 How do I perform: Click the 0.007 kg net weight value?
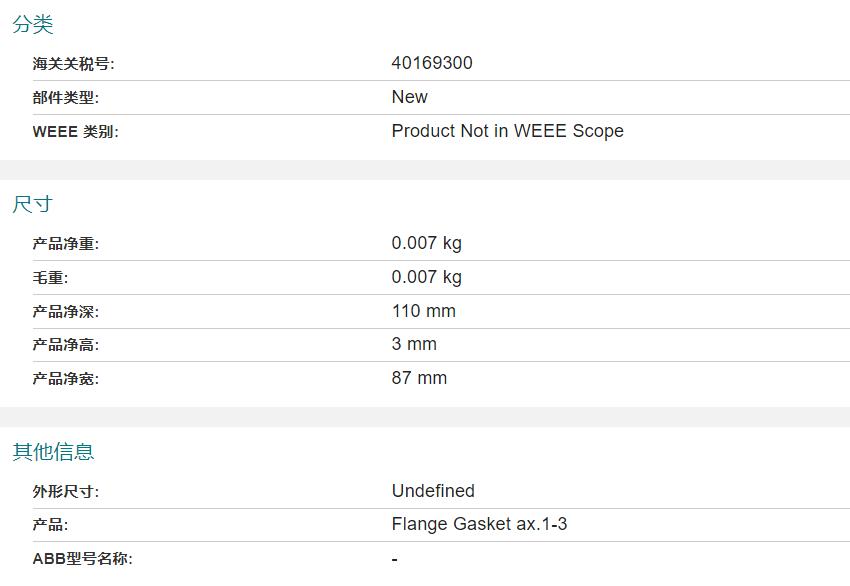point(427,243)
